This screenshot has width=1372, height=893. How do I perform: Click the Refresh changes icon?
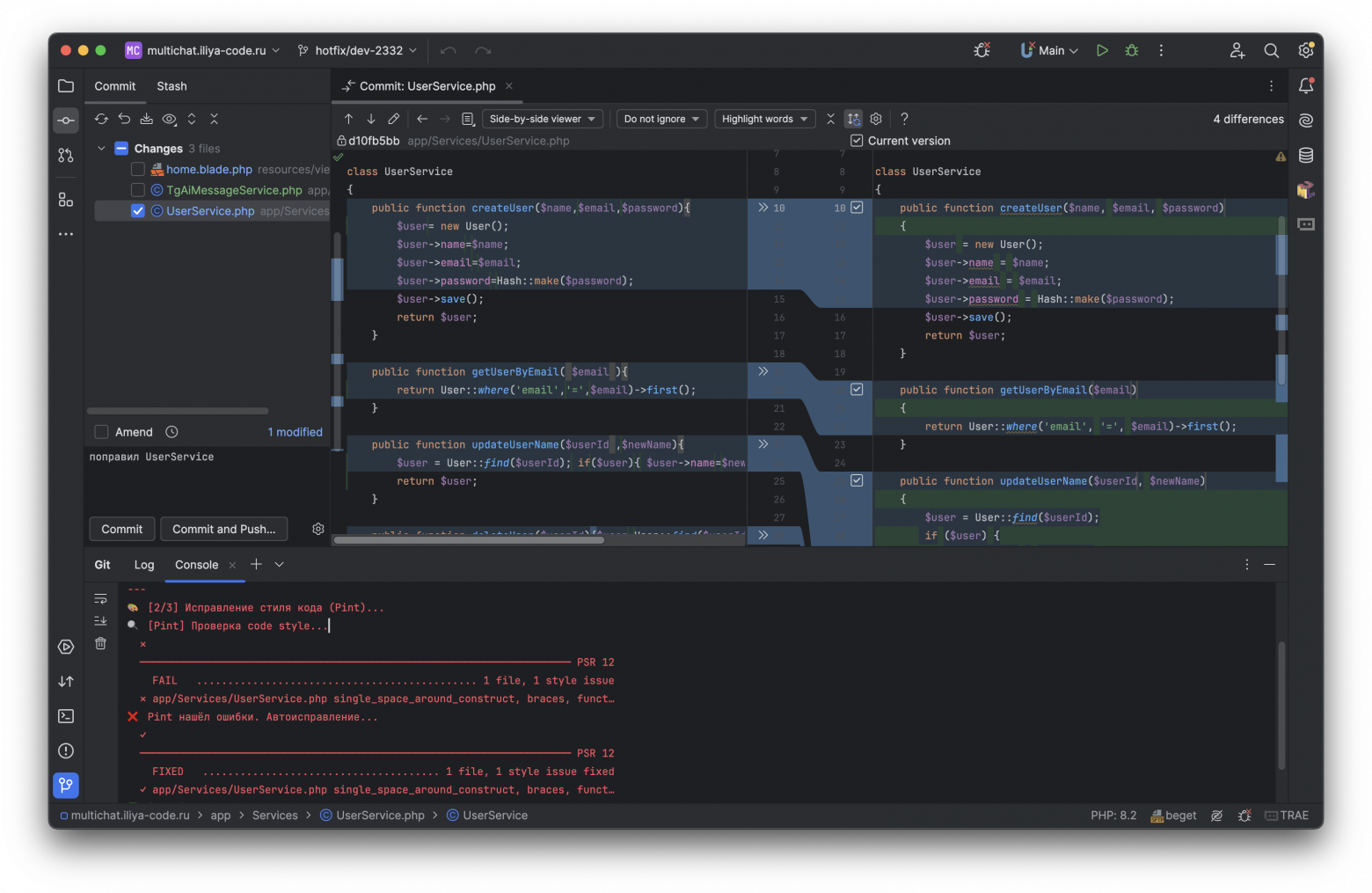tap(102, 119)
